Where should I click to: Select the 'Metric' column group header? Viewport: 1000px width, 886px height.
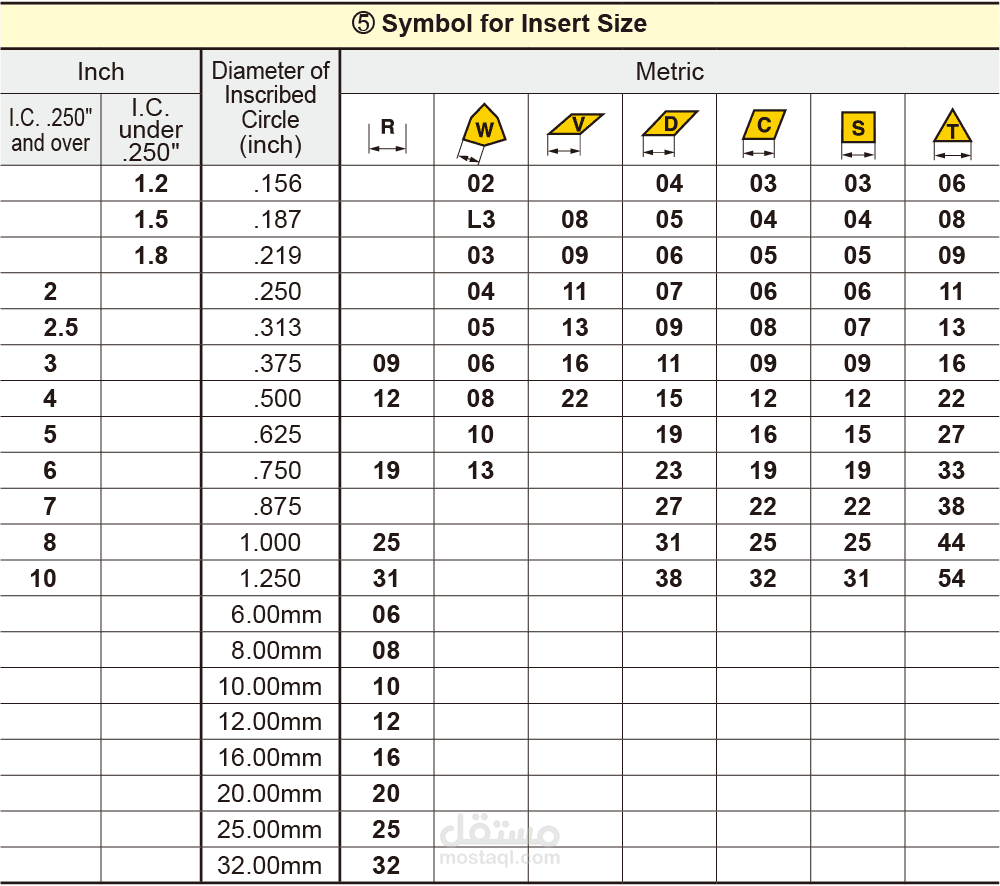pos(670,71)
